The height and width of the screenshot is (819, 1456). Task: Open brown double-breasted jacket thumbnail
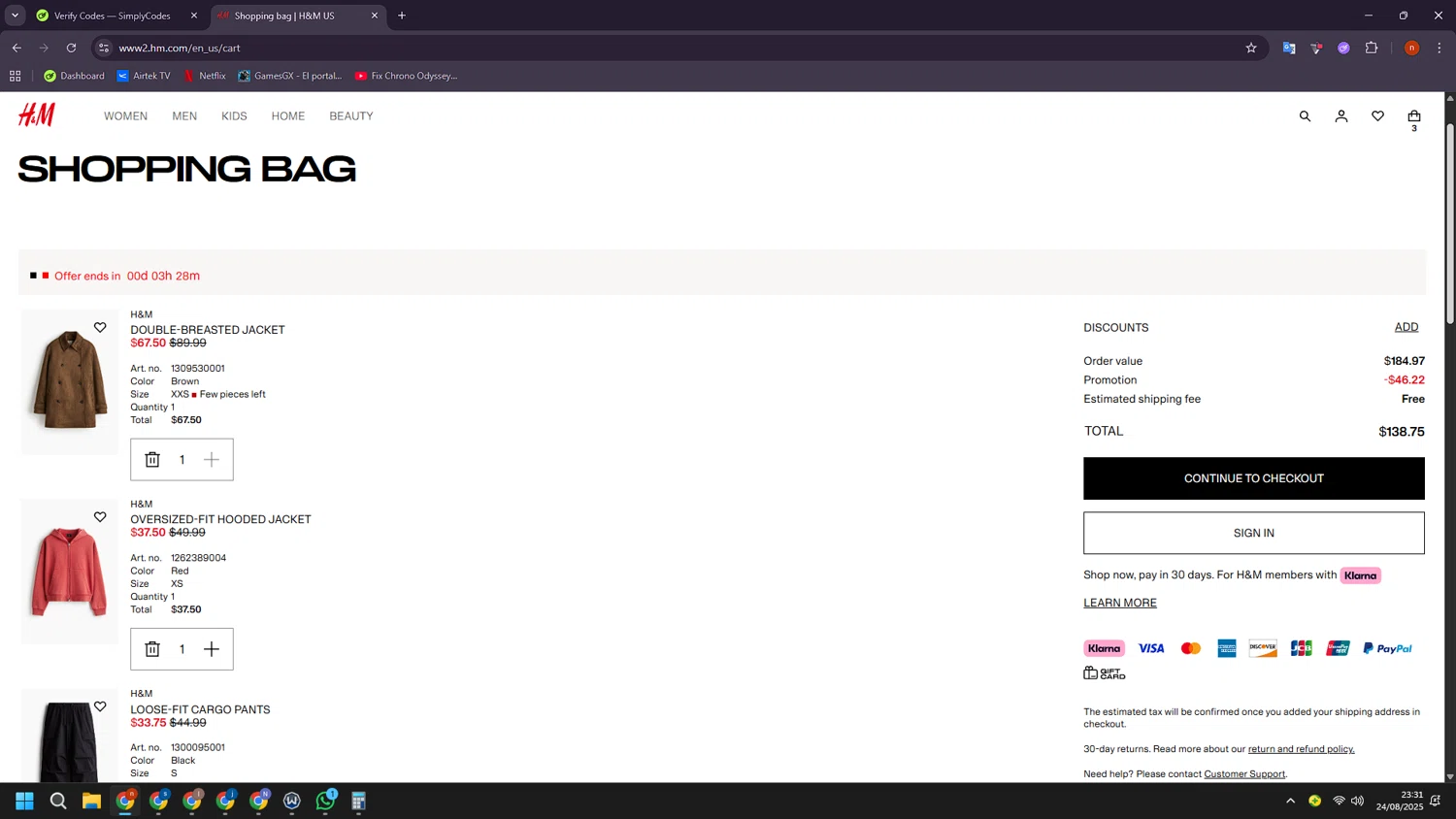tap(70, 382)
